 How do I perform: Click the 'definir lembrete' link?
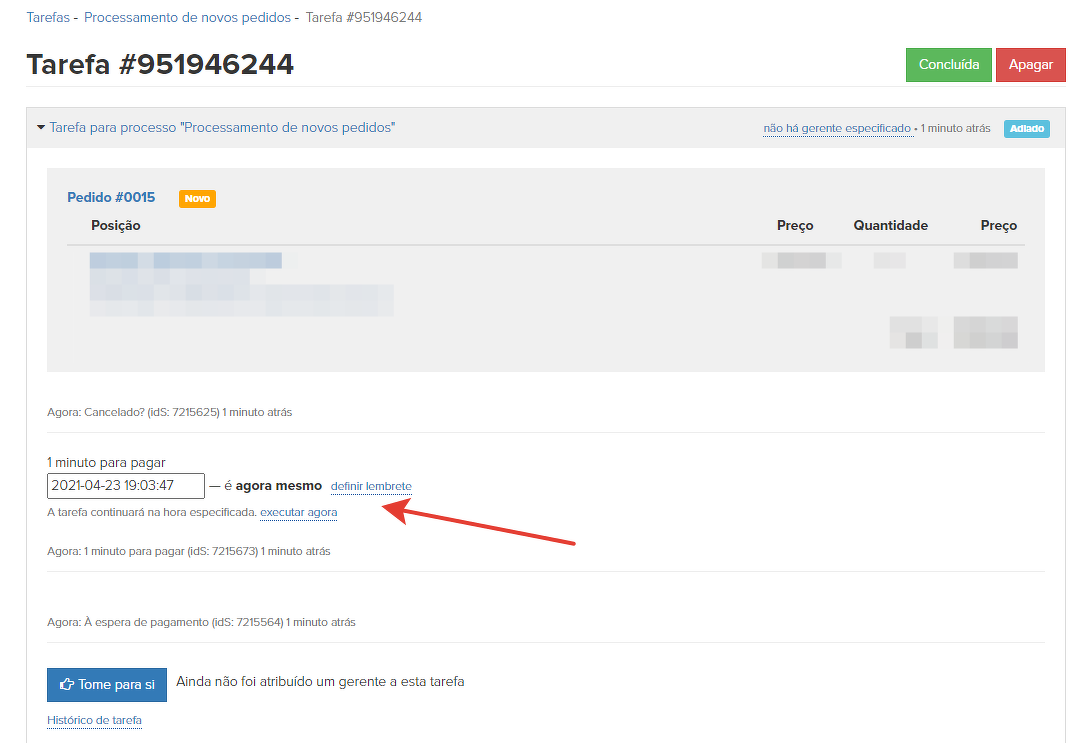[371, 487]
